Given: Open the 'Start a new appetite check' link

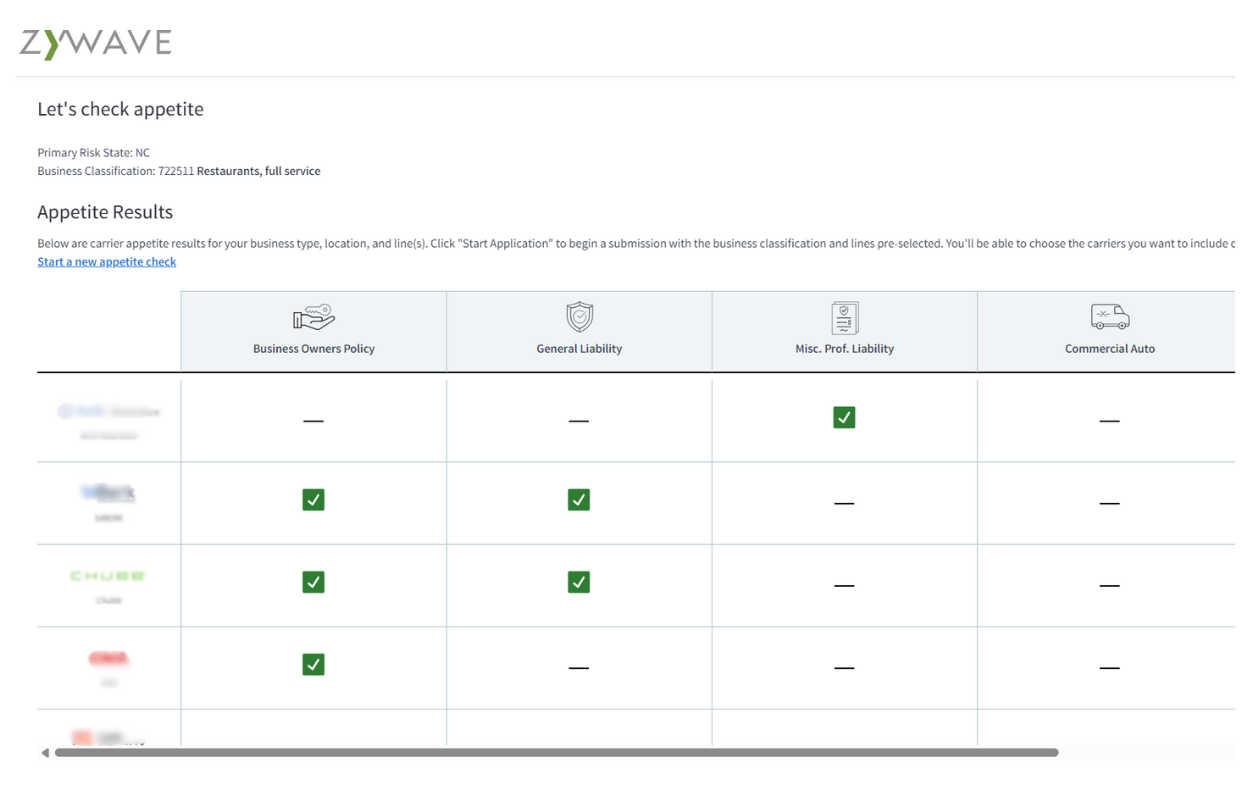Looking at the screenshot, I should (x=107, y=262).
